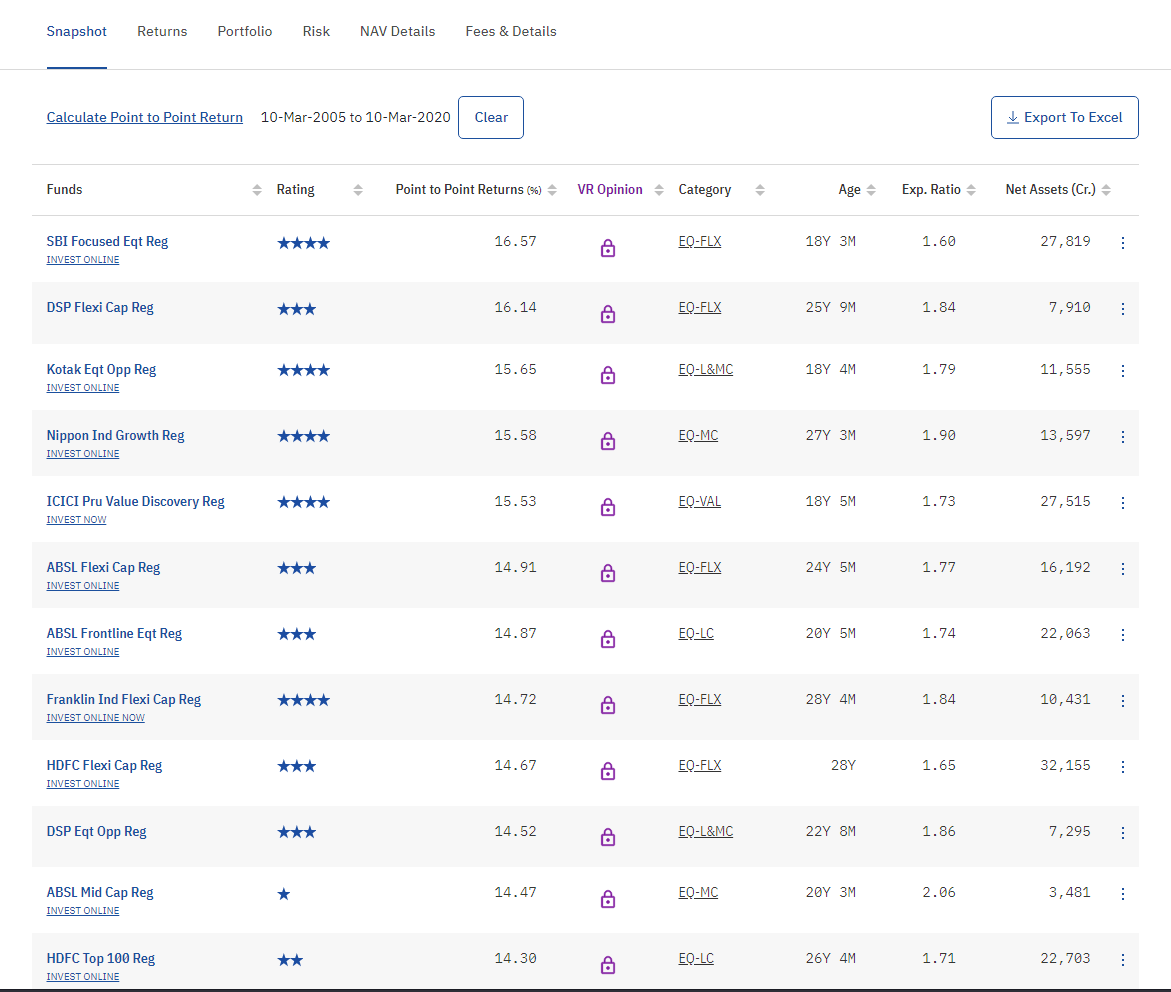Click four-star rating of SBI Focused Eqt Reg
This screenshot has height=992, width=1171.
tap(303, 243)
